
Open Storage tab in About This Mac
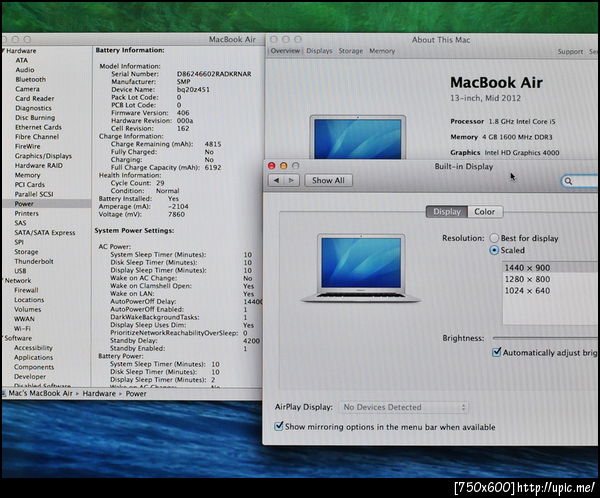tap(351, 51)
